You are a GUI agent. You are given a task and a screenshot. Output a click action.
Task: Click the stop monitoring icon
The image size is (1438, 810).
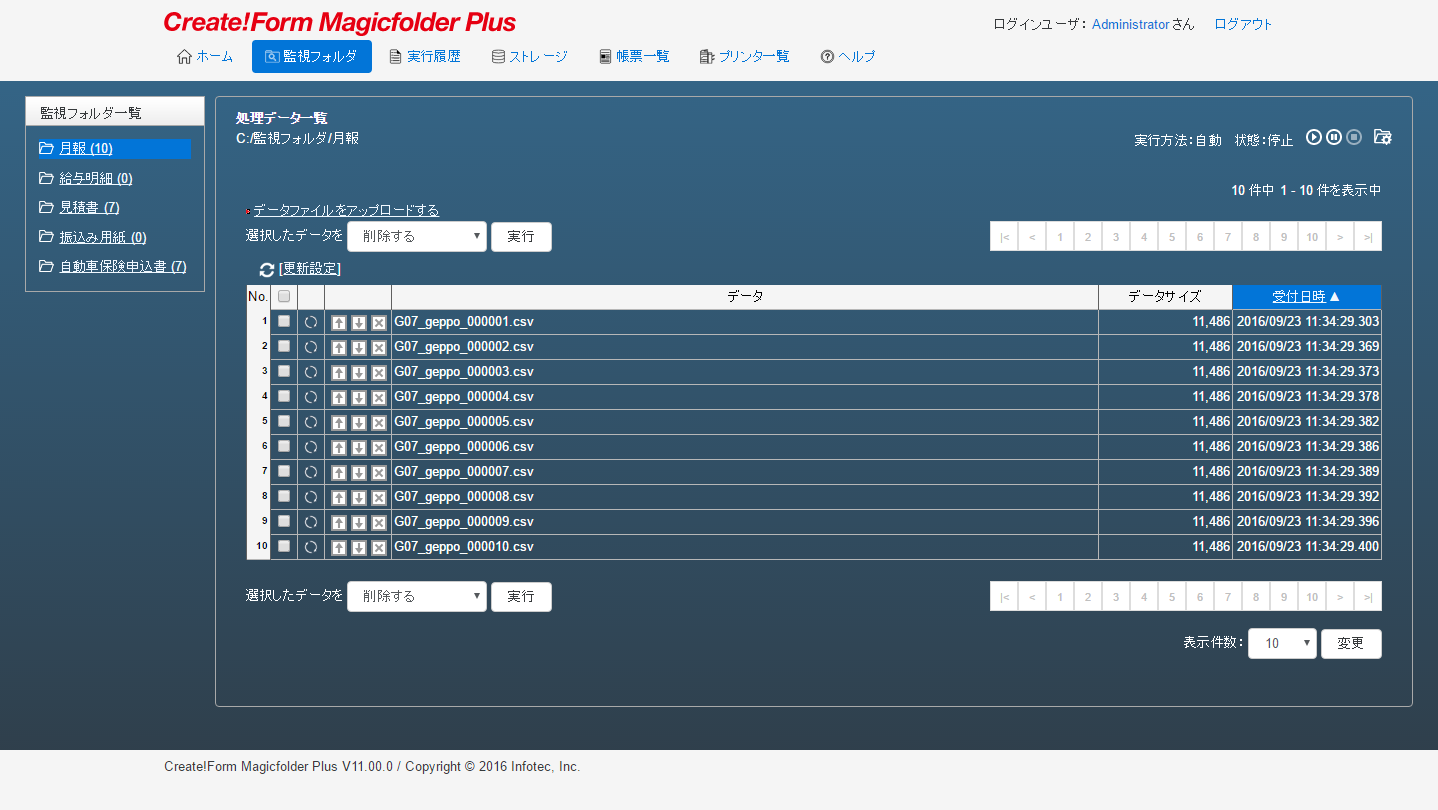click(x=1354, y=137)
